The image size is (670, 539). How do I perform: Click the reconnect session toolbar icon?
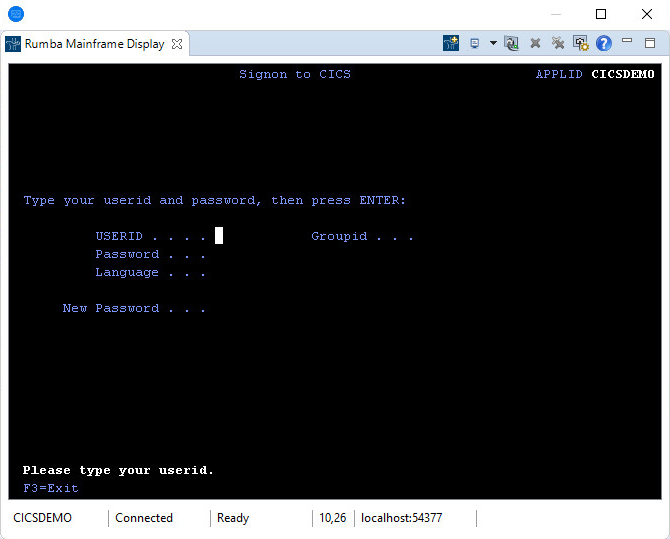click(512, 44)
